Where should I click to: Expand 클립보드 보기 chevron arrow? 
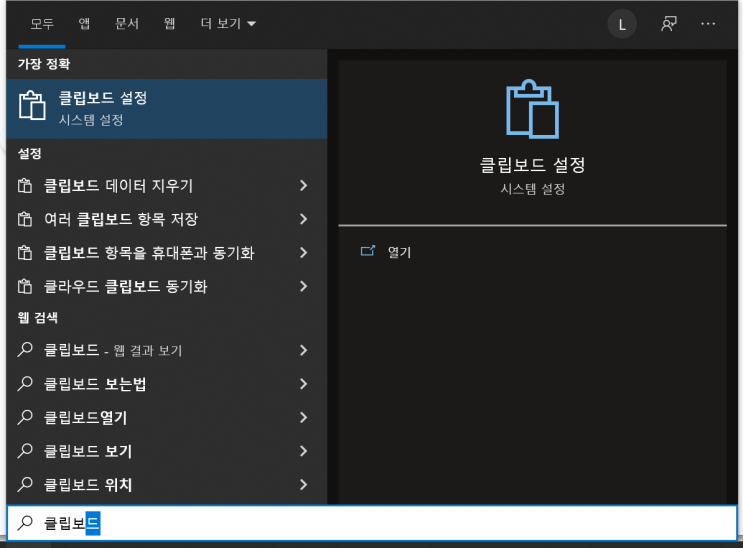(304, 451)
